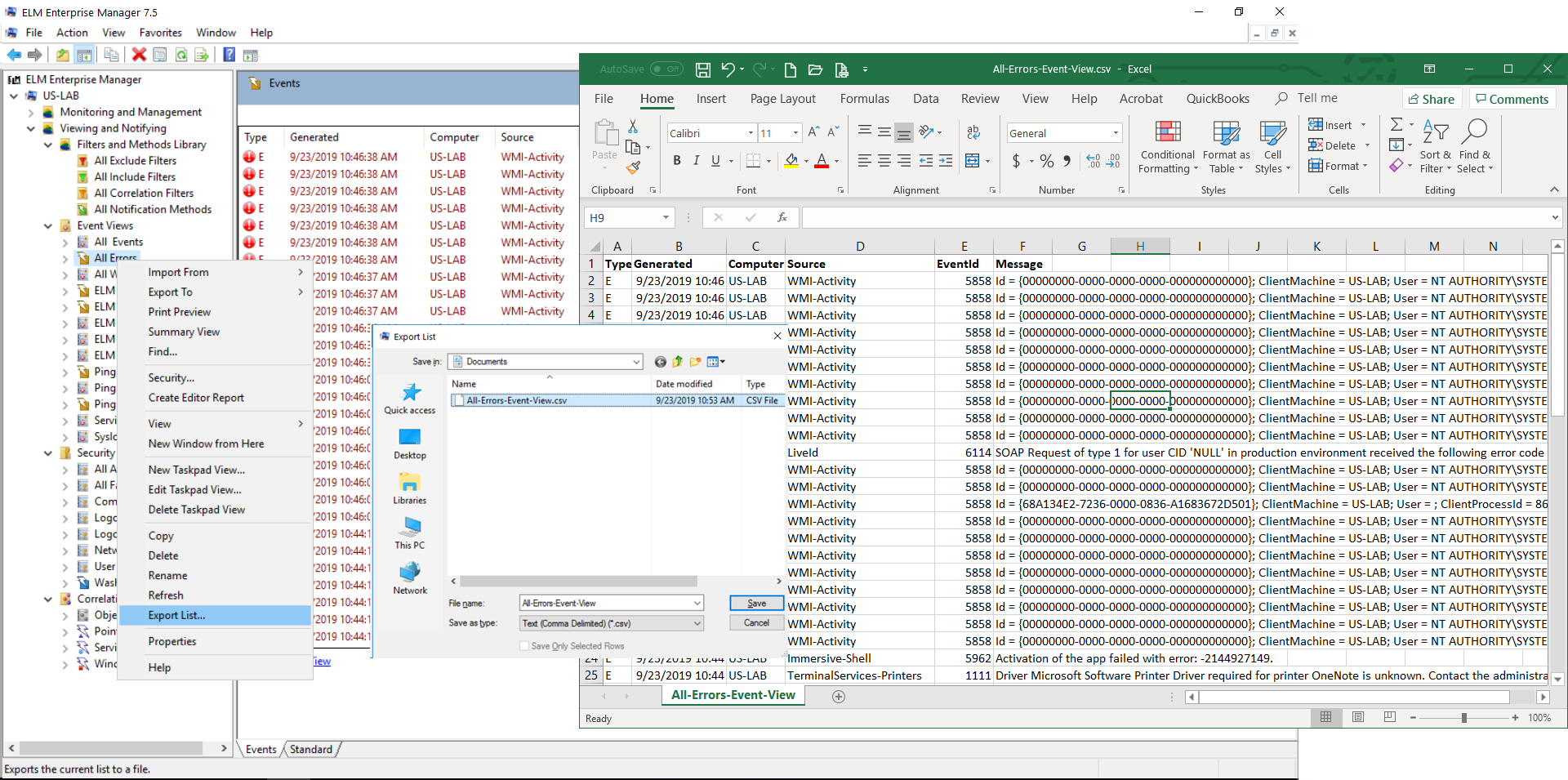The width and height of the screenshot is (1568, 780).
Task: Toggle the AutoSave switch in Excel
Action: click(666, 69)
